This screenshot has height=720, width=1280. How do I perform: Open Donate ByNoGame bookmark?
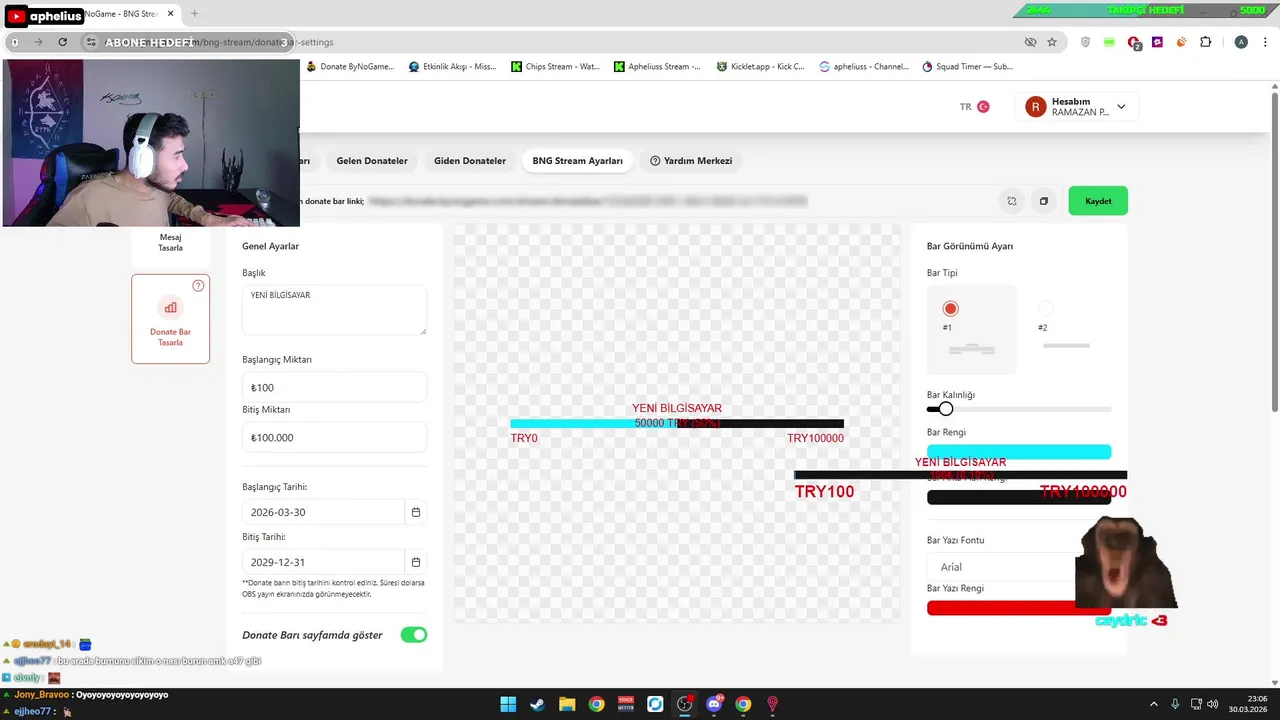350,67
